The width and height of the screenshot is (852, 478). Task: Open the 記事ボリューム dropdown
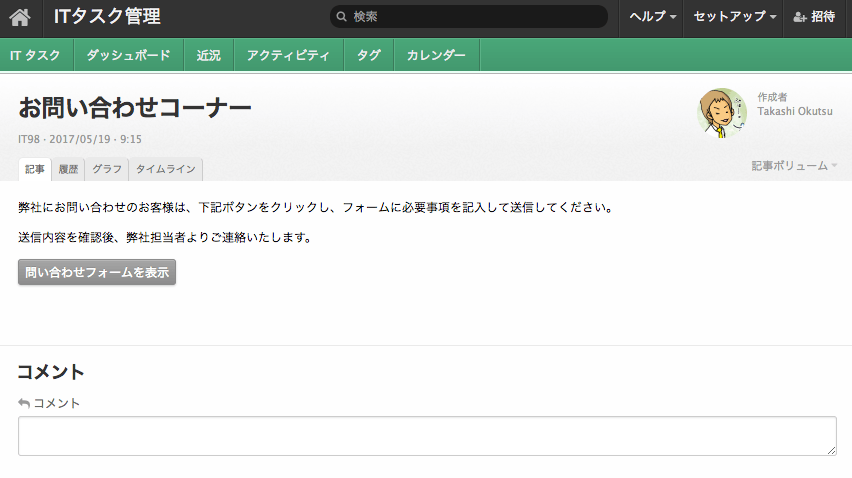tap(794, 165)
